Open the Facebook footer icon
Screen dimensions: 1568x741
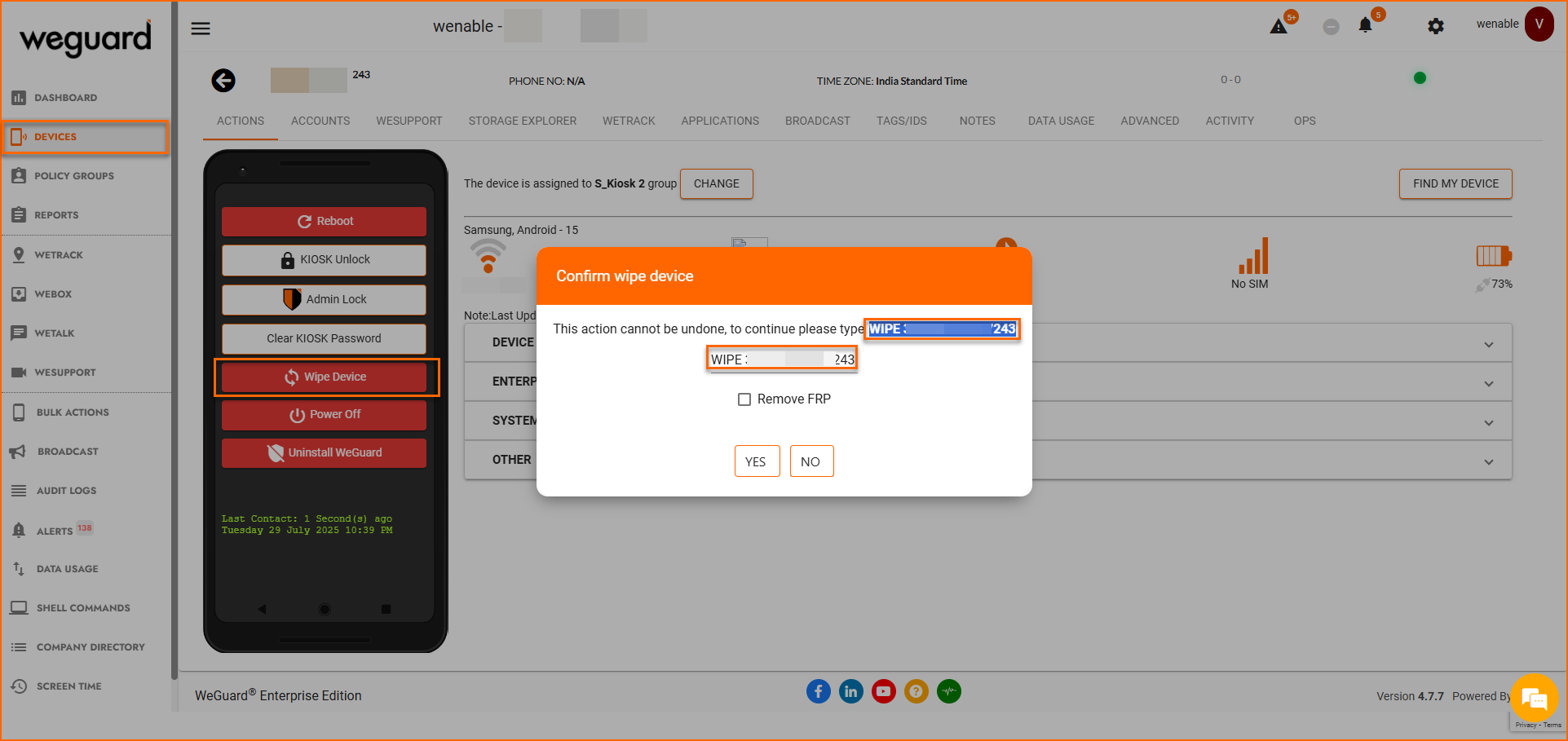click(819, 691)
